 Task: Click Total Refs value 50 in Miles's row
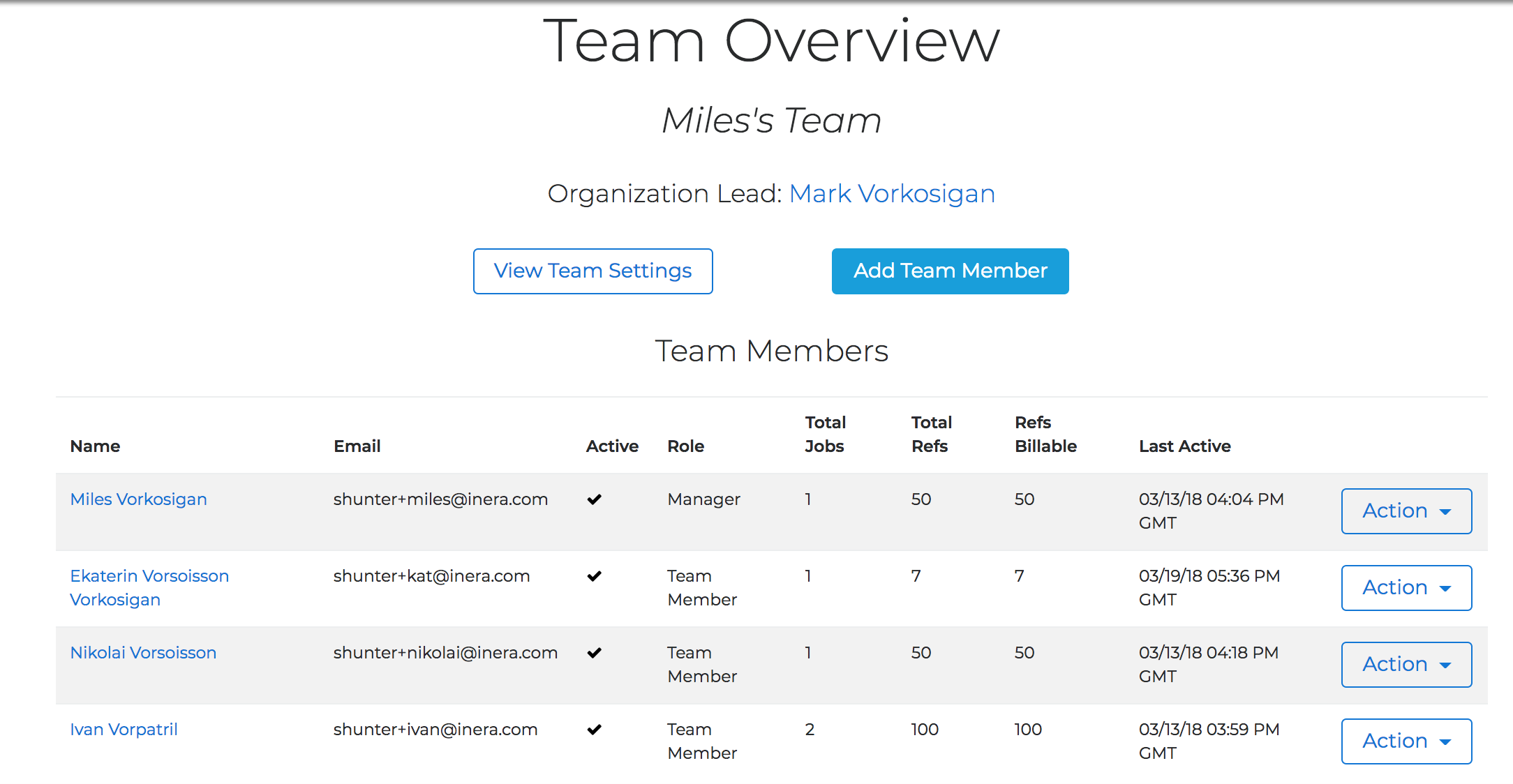[921, 499]
